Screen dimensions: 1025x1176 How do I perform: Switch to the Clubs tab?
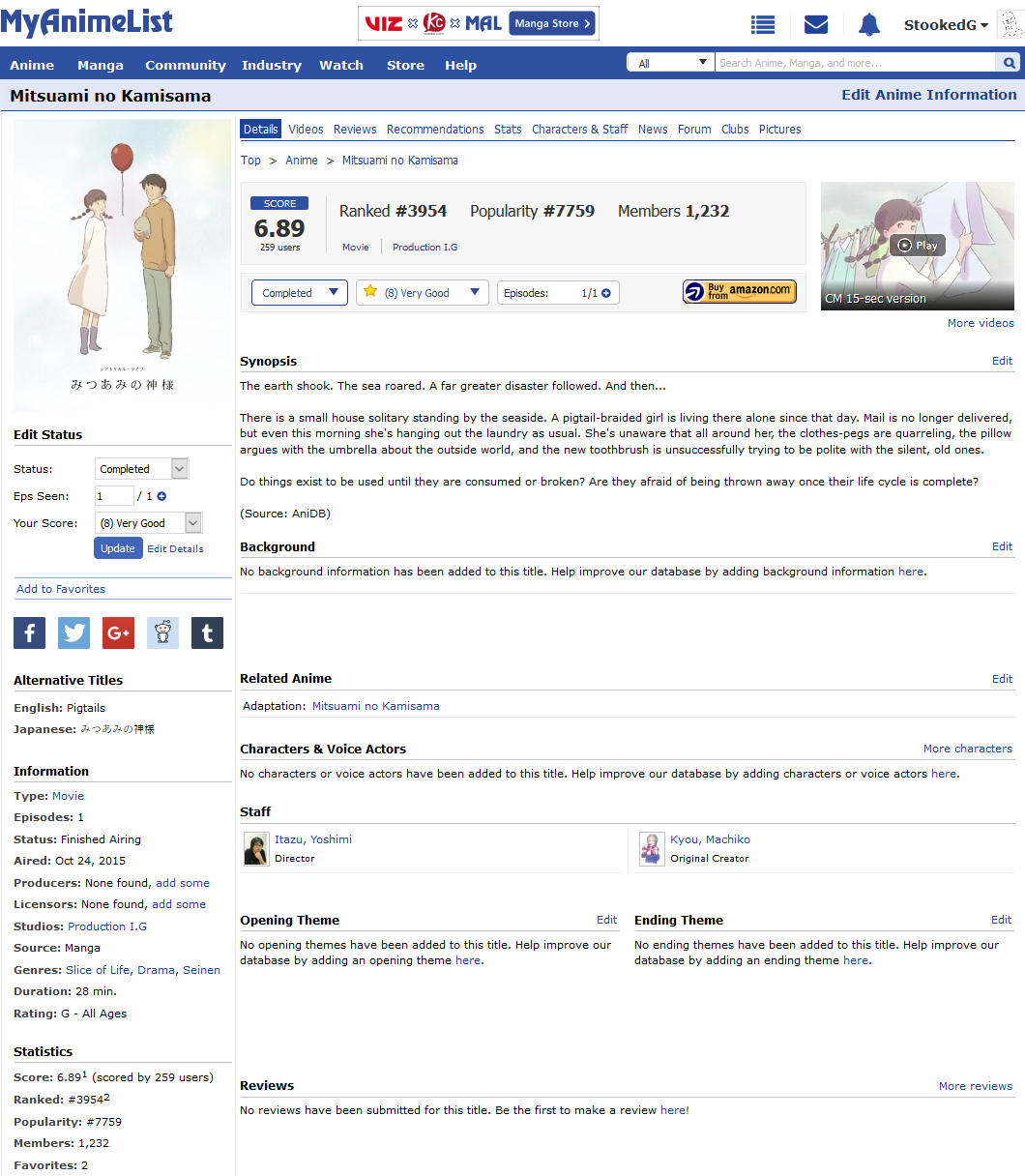[735, 130]
